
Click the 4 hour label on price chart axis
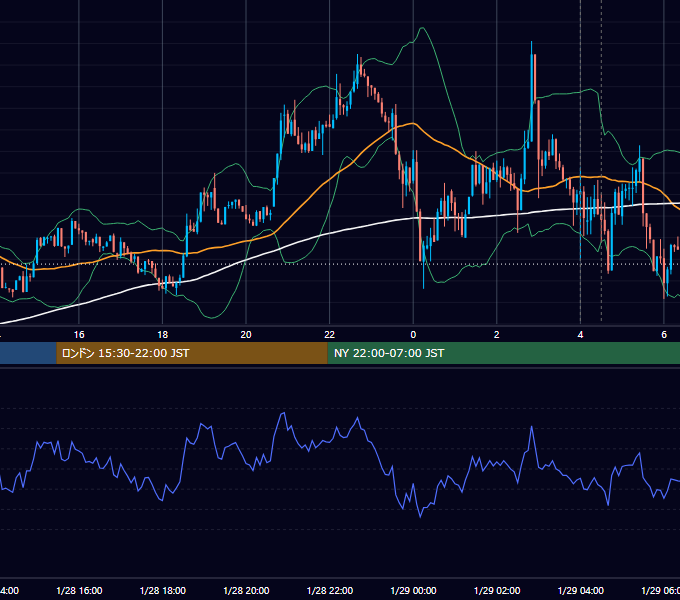tap(580, 335)
